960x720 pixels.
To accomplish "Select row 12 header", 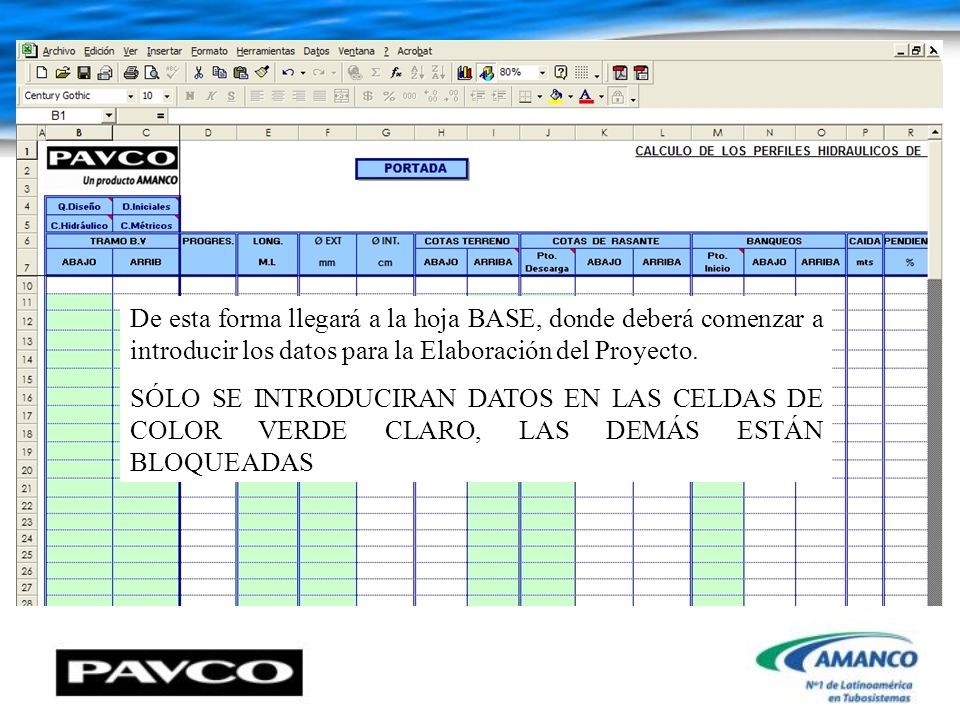I will click(x=27, y=321).
